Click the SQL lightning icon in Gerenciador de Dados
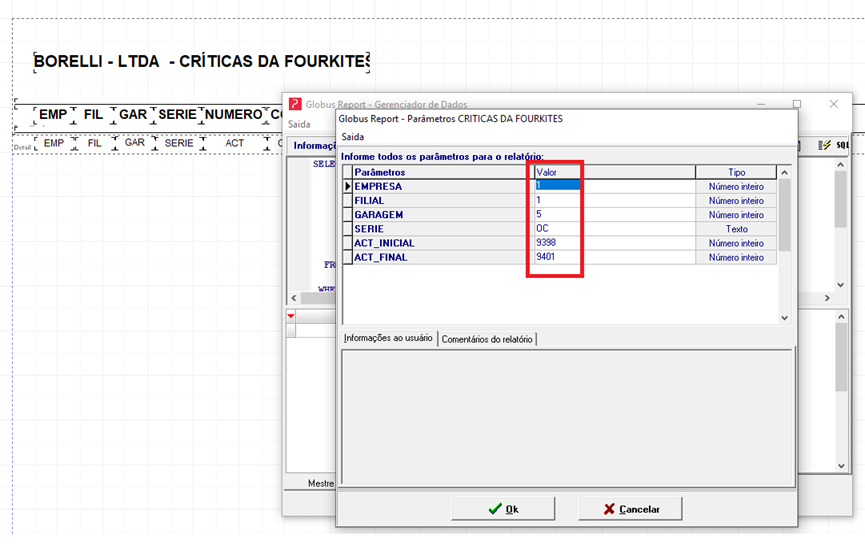The image size is (865, 552). point(825,145)
